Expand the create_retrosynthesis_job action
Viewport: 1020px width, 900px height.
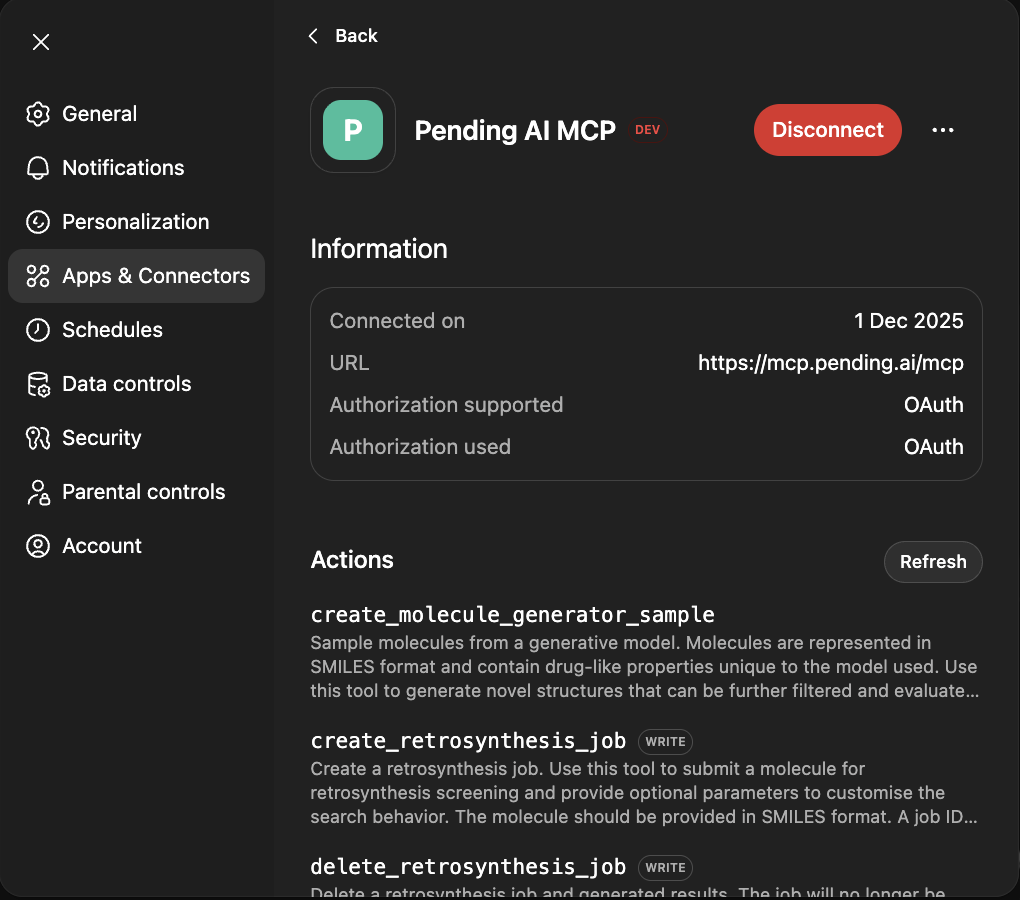[468, 741]
